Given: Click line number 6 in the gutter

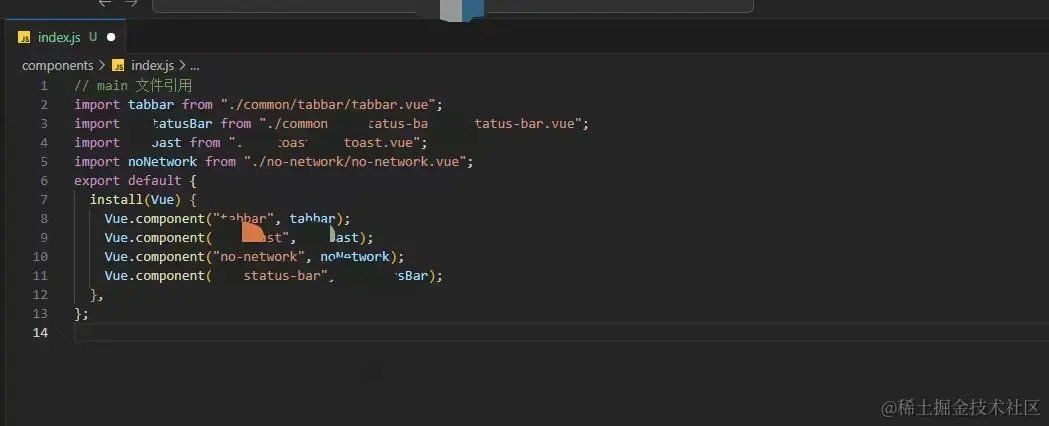Looking at the screenshot, I should (x=44, y=181).
